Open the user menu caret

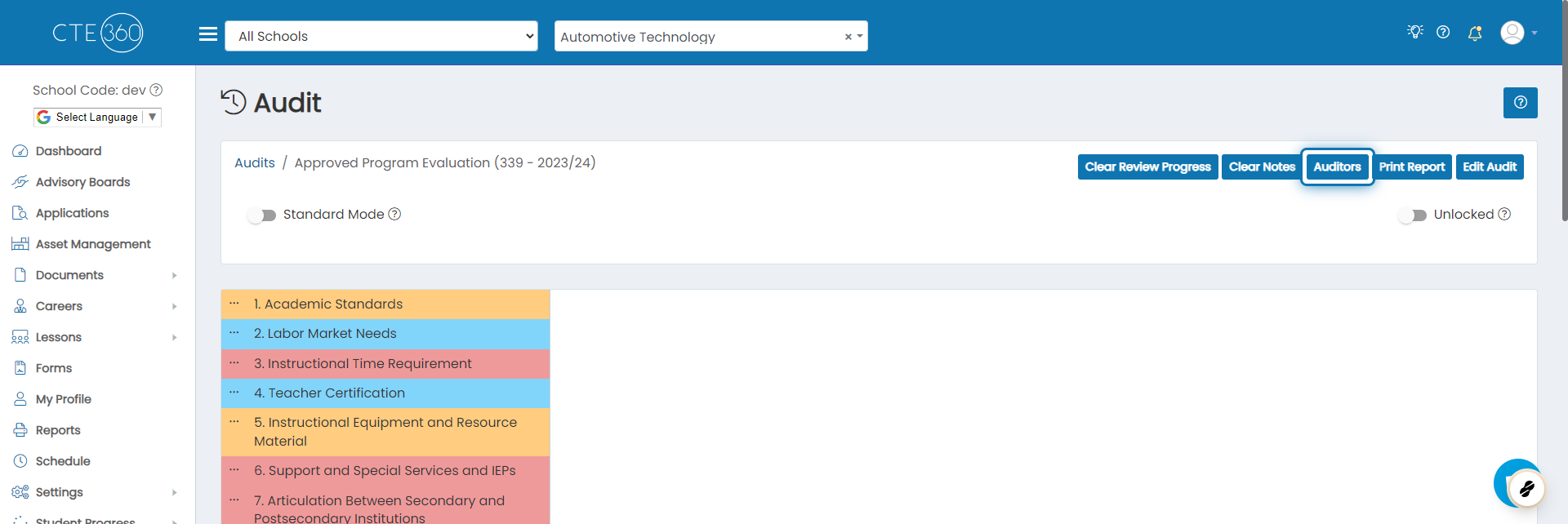1535,33
